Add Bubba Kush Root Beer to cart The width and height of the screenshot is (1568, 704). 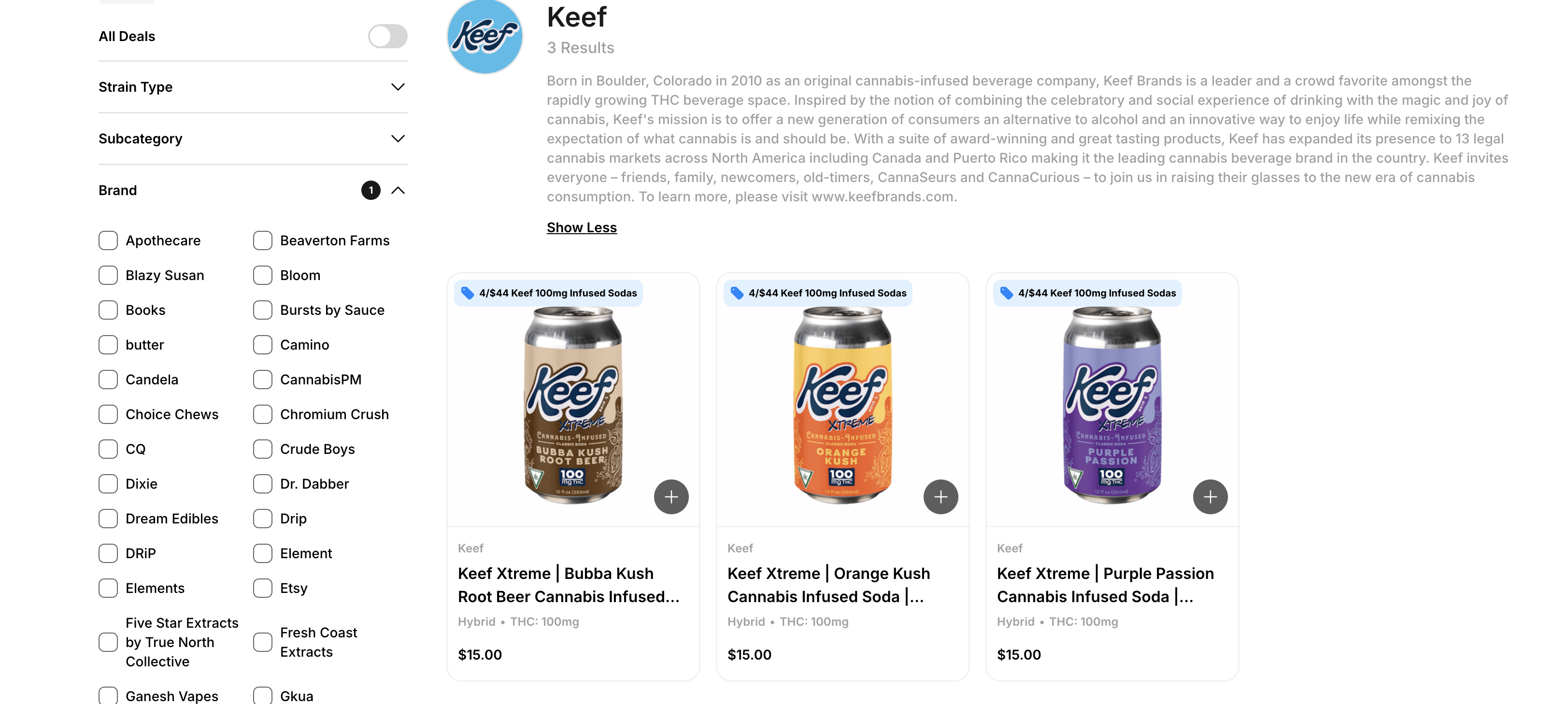pos(671,496)
